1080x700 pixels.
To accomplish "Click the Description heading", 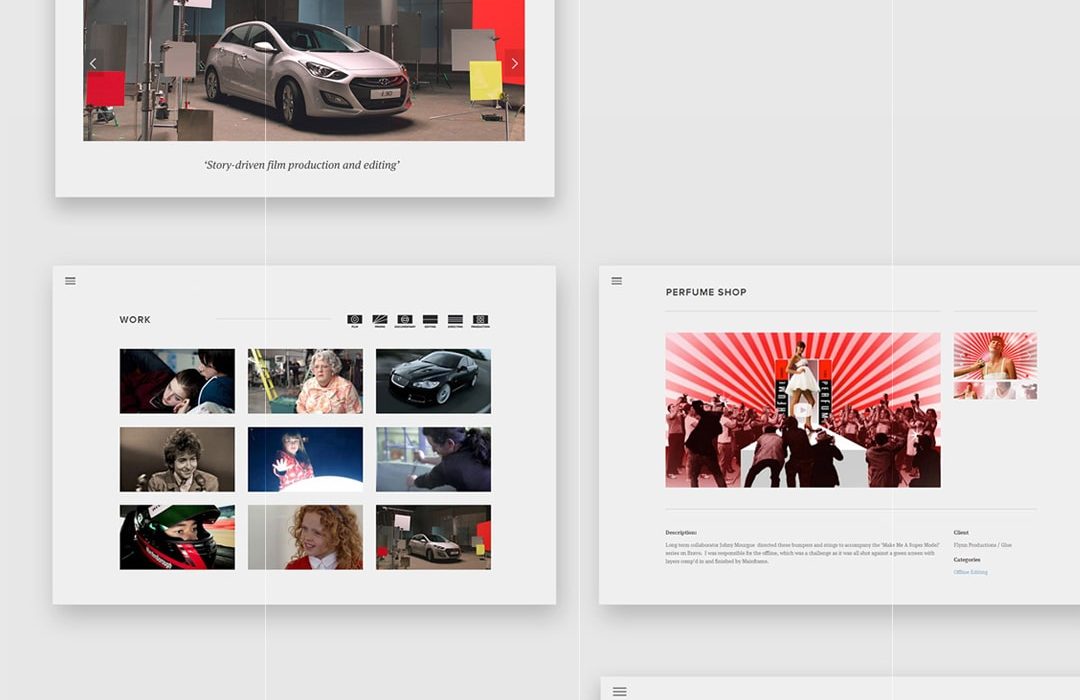I will [x=681, y=533].
